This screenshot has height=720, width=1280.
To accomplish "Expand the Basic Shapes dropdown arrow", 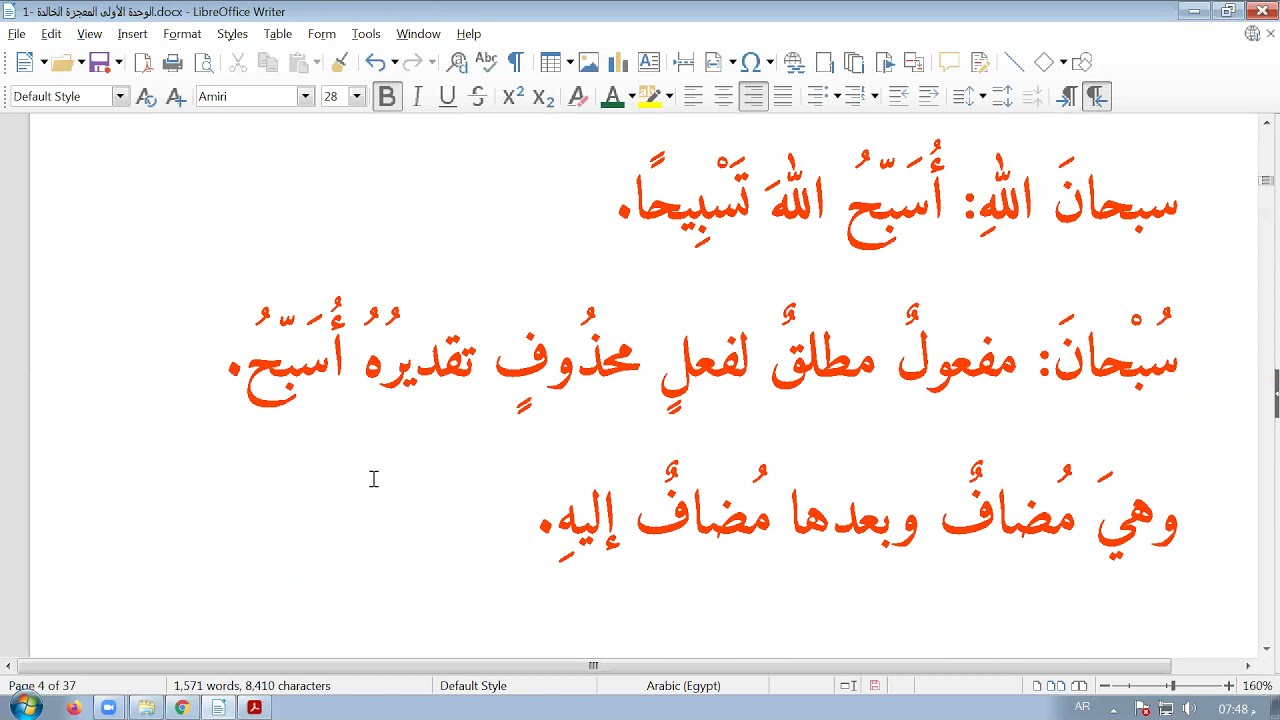I will [1063, 62].
